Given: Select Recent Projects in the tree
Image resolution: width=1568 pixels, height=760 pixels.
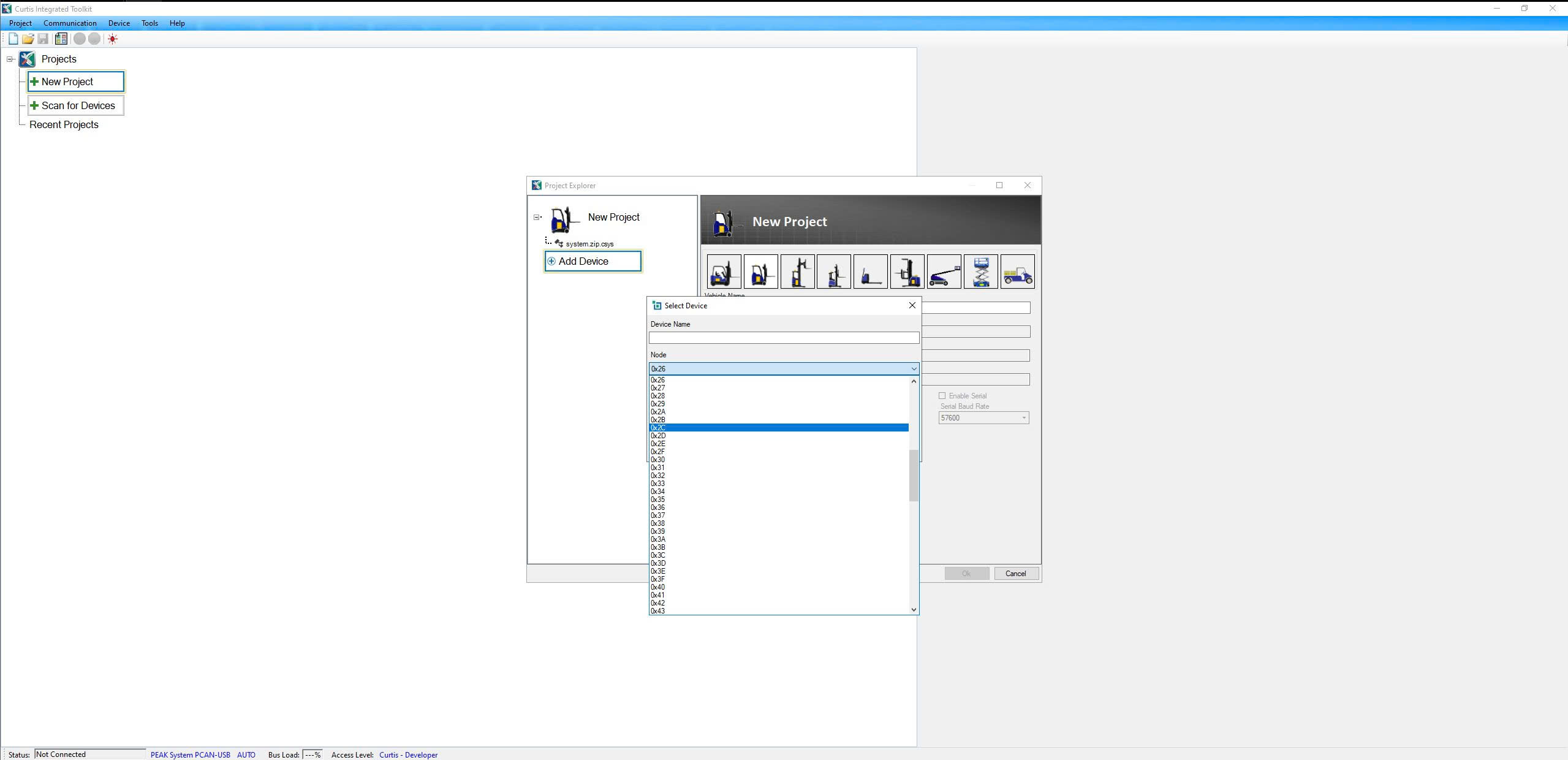Looking at the screenshot, I should pos(64,124).
